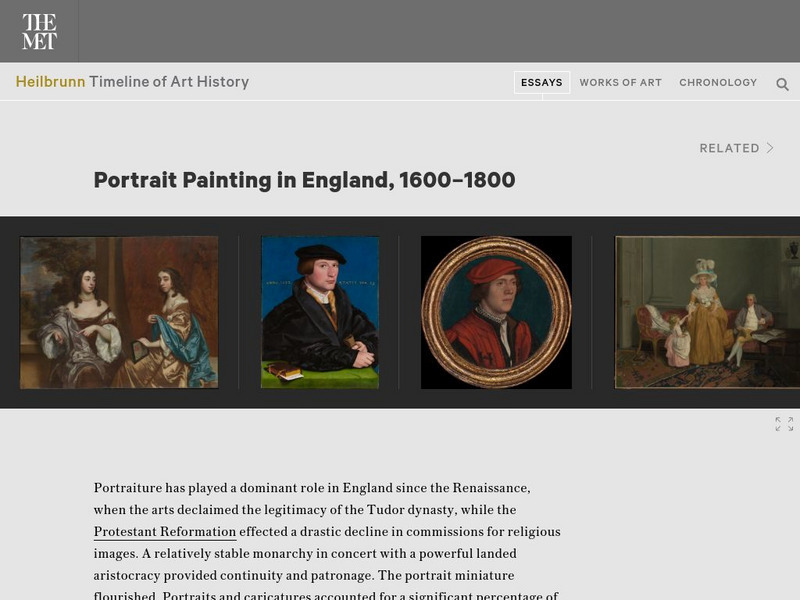Open the two women portrait thumbnail

pyautogui.click(x=119, y=312)
